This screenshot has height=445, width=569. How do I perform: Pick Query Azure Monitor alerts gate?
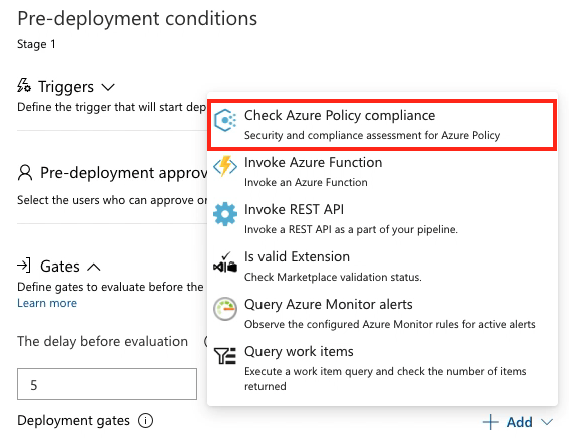382,314
